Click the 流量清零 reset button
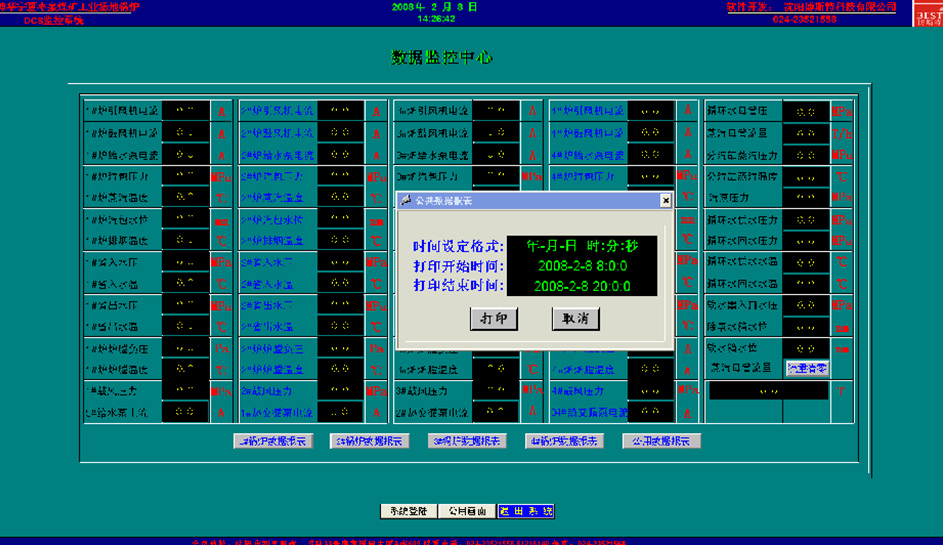This screenshot has height=545, width=943. coord(807,368)
